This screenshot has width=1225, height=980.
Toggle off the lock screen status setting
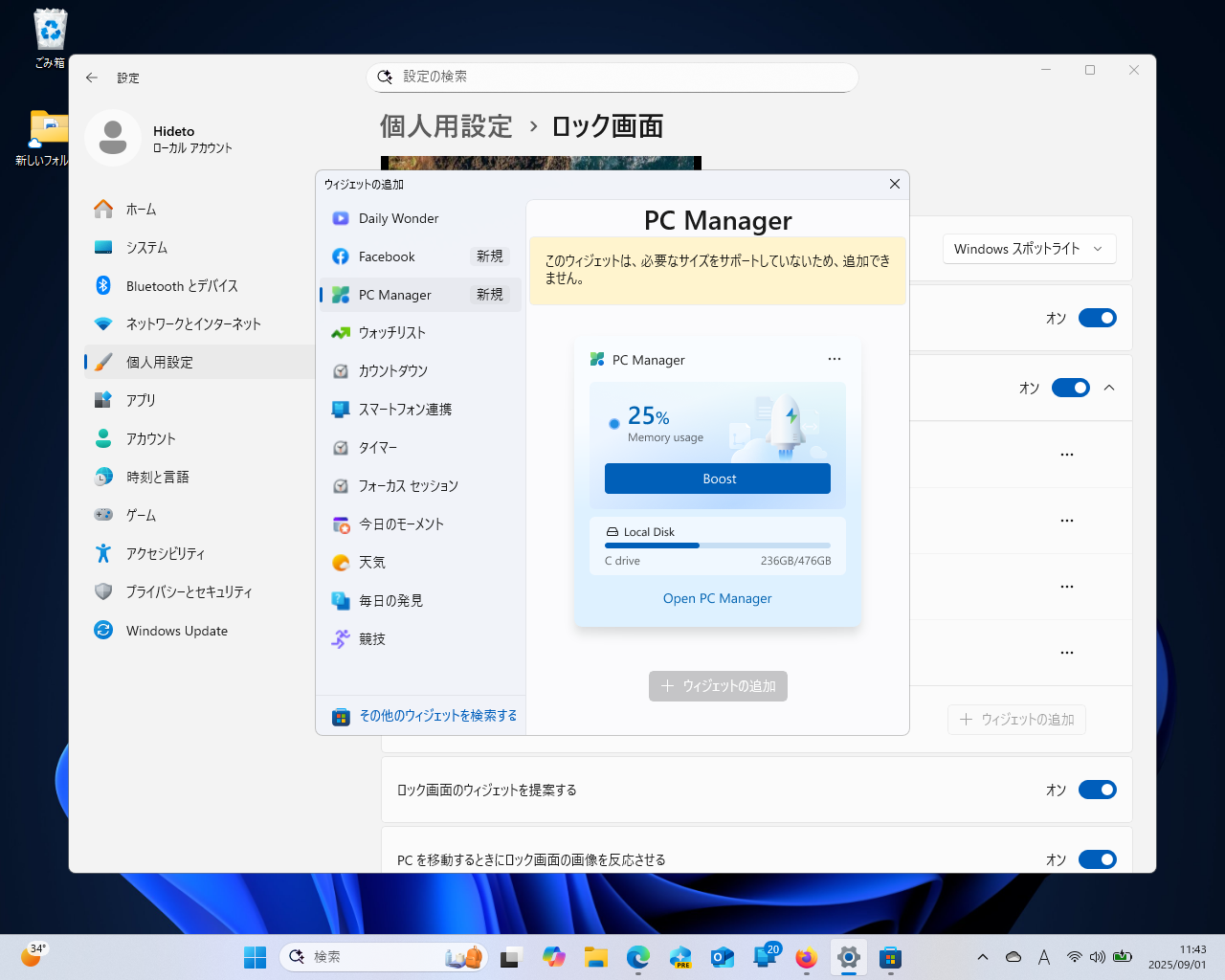click(1097, 318)
